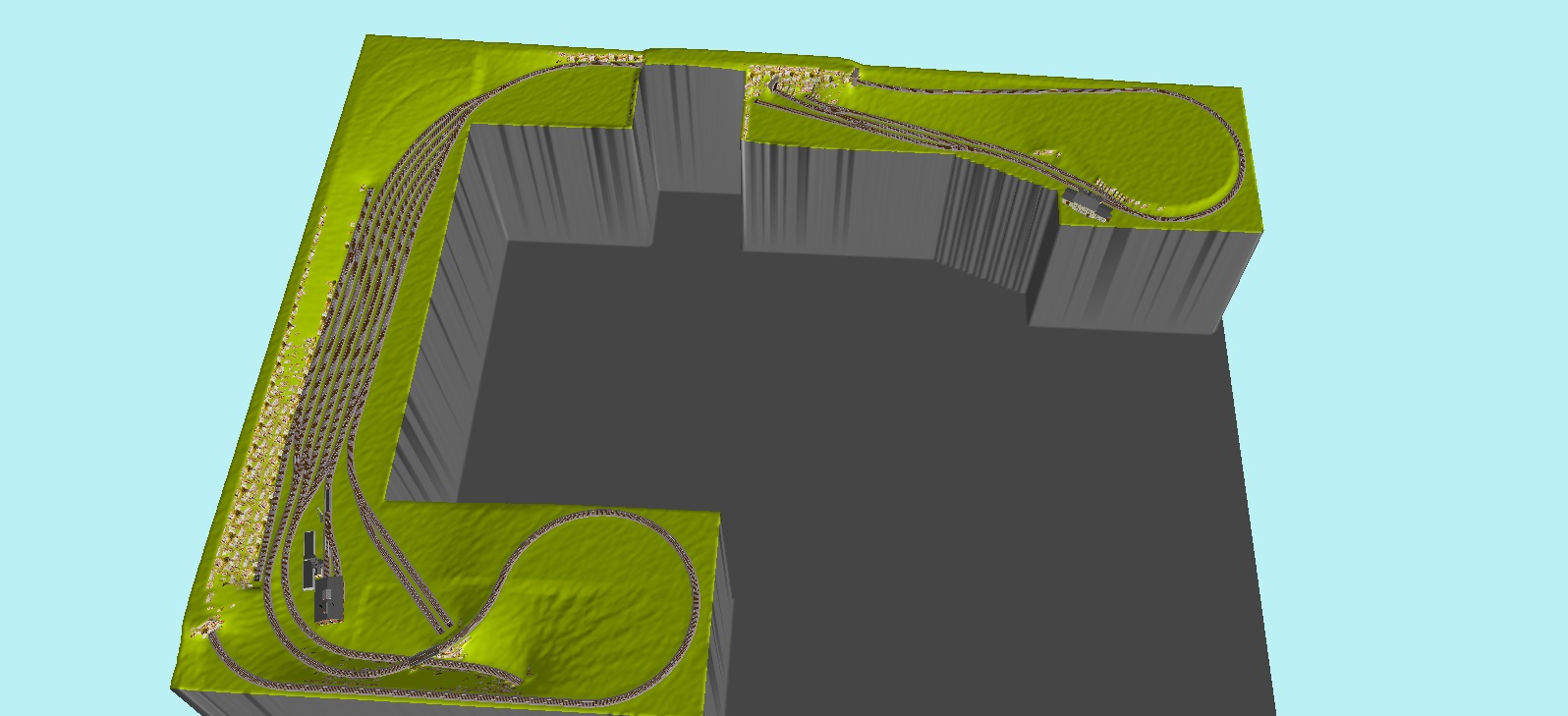Select the dark gray building at bottom left
Image resolution: width=1568 pixels, height=716 pixels.
(x=330, y=598)
